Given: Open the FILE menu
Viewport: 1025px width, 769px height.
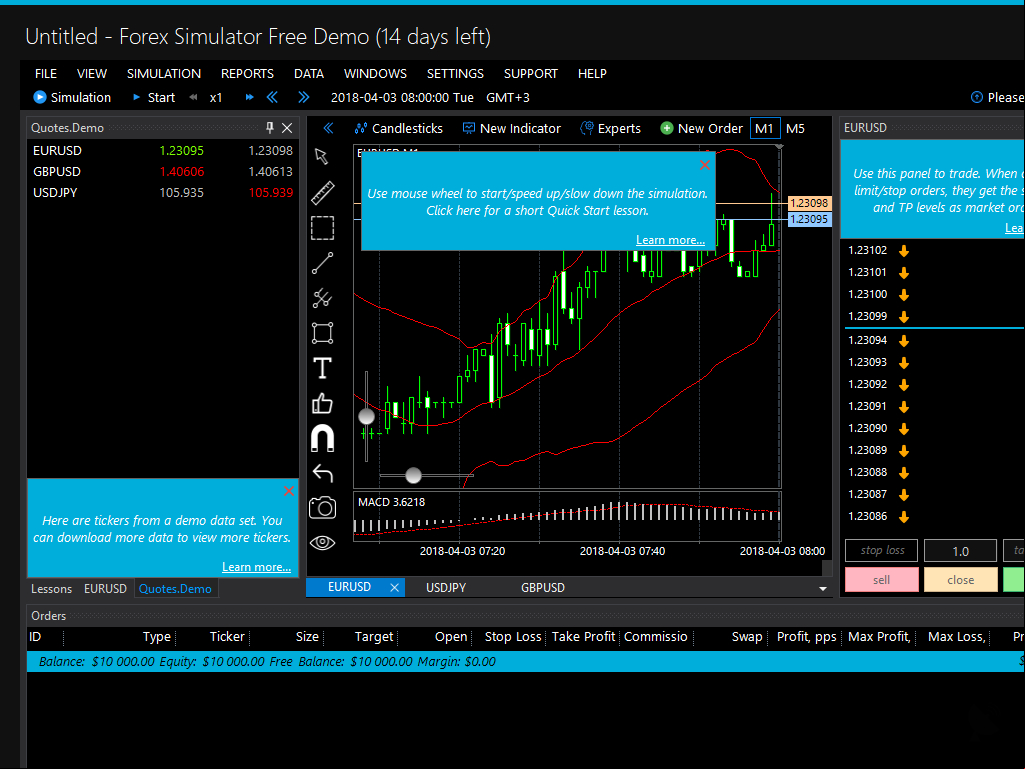Looking at the screenshot, I should coord(46,73).
